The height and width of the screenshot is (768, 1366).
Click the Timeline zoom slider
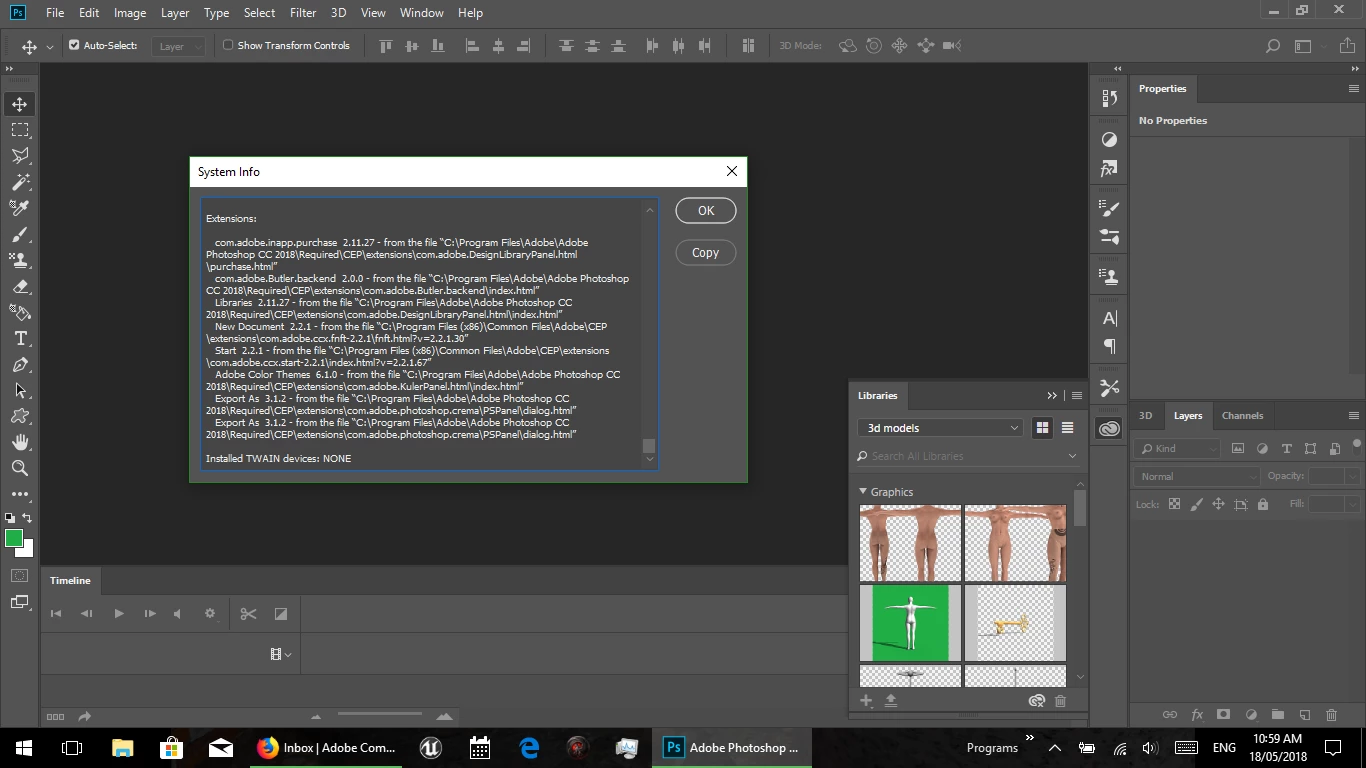pyautogui.click(x=380, y=715)
